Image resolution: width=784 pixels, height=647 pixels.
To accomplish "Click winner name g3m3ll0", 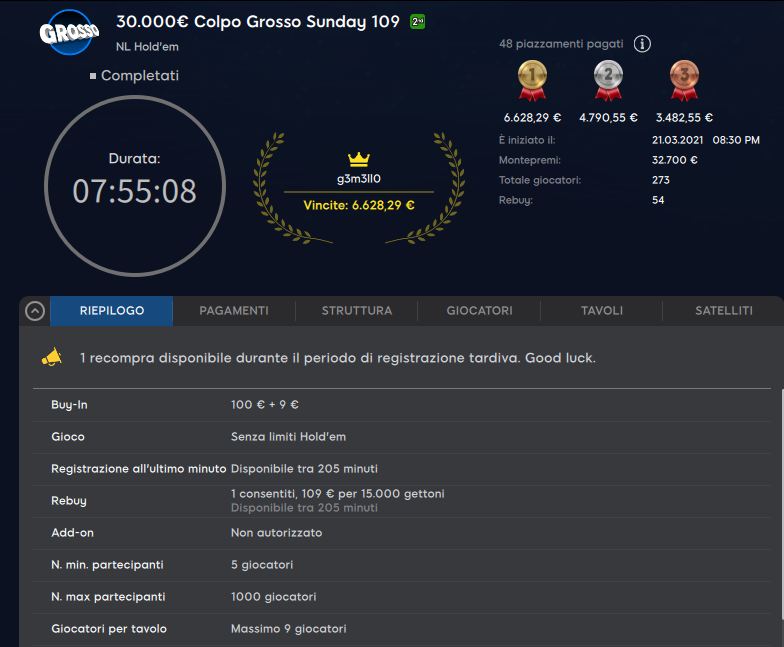I will 358,178.
